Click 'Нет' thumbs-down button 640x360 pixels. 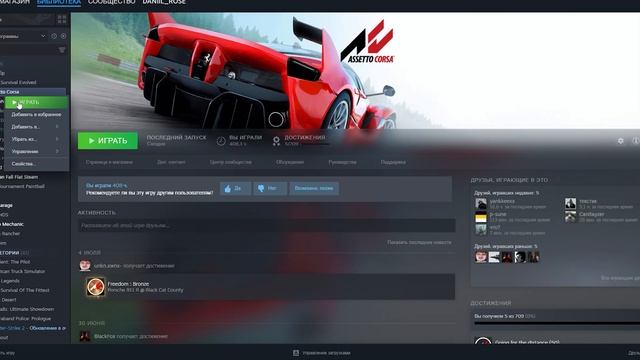[270, 188]
